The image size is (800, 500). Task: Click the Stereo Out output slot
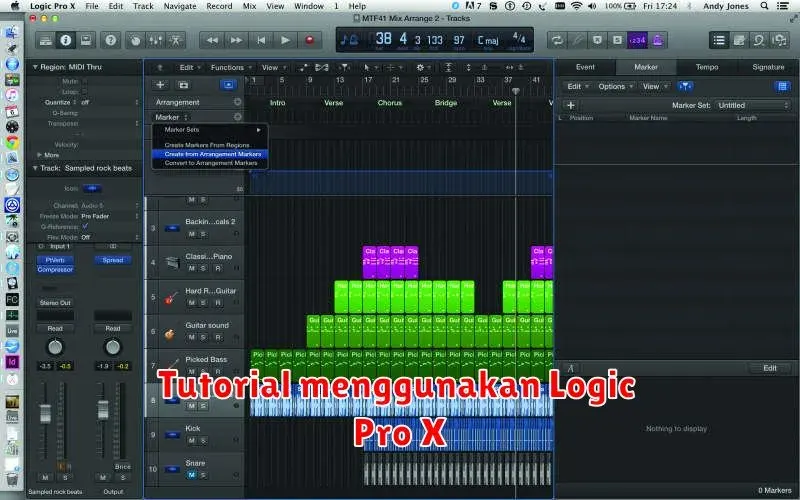click(55, 303)
